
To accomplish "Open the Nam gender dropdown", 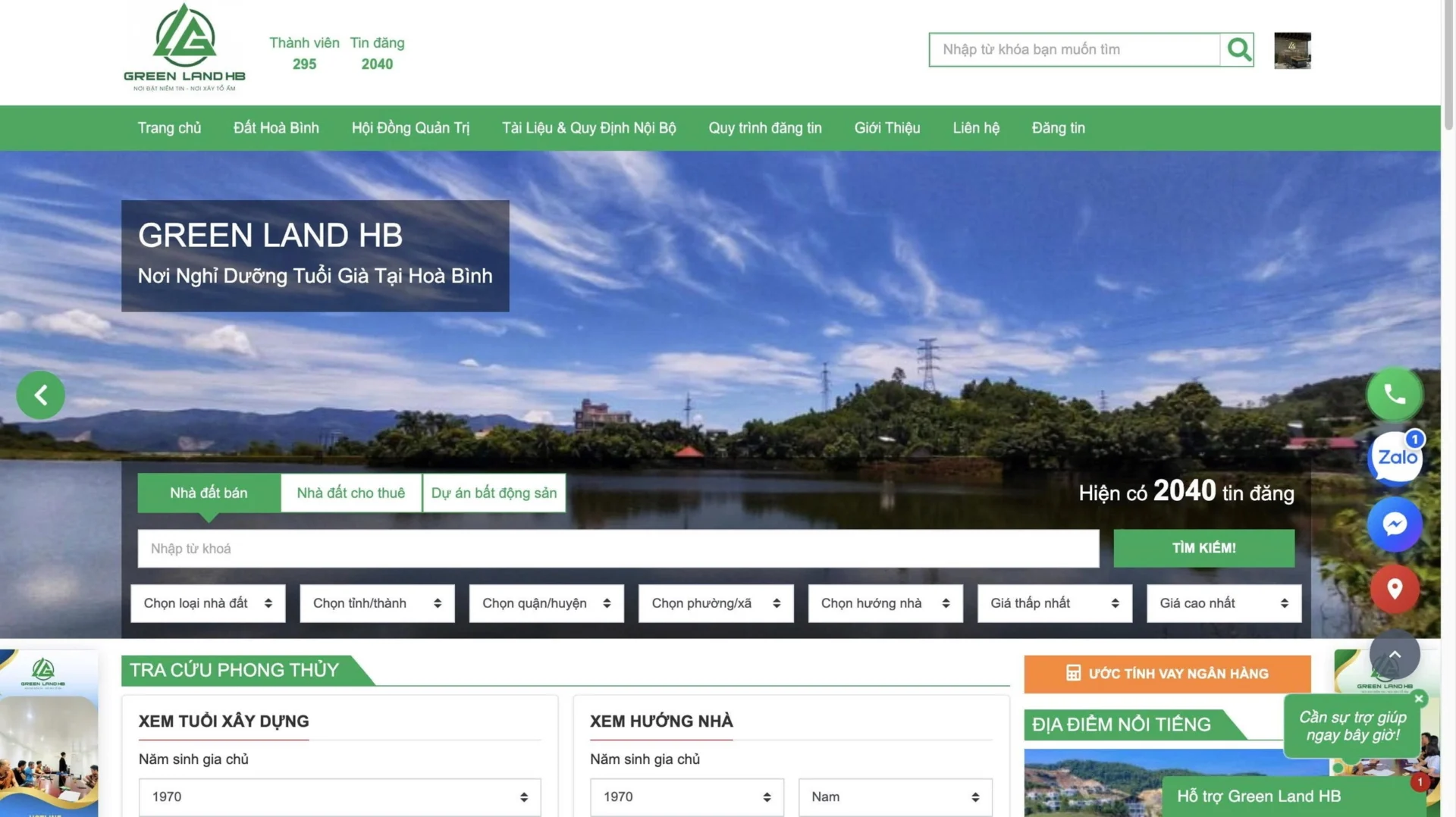I will (896, 797).
